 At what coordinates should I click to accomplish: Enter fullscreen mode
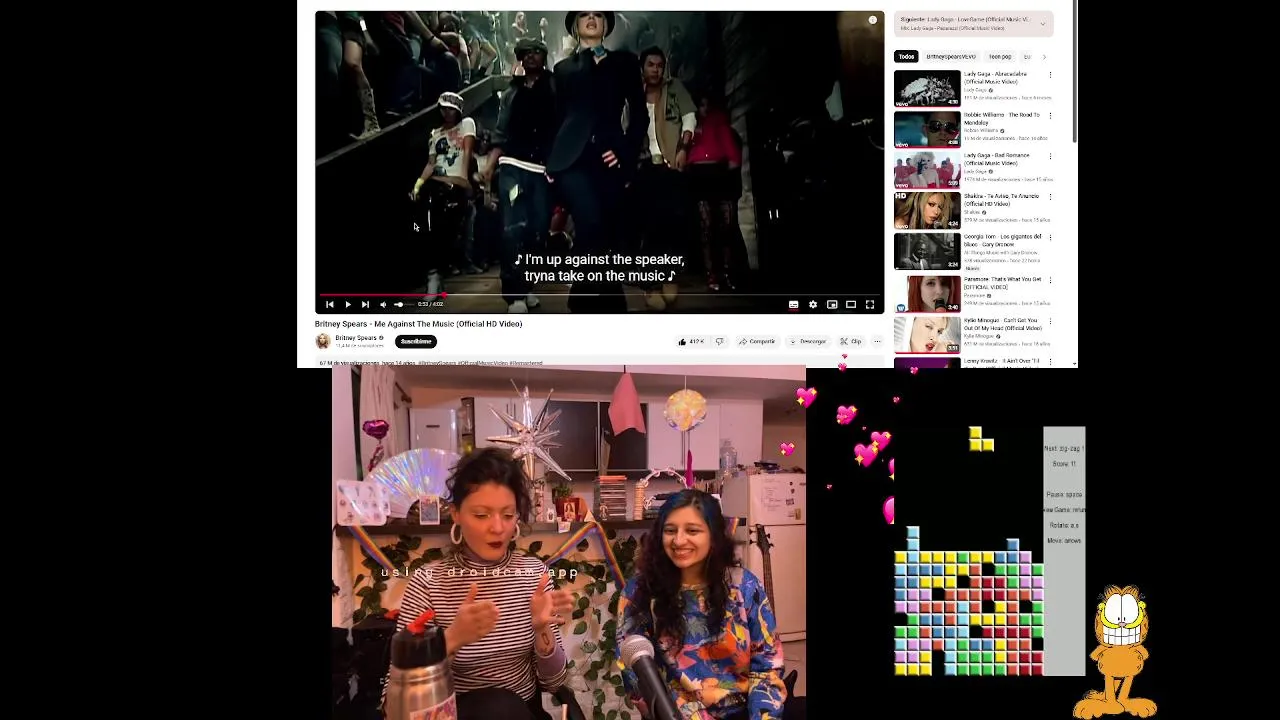pos(870,304)
